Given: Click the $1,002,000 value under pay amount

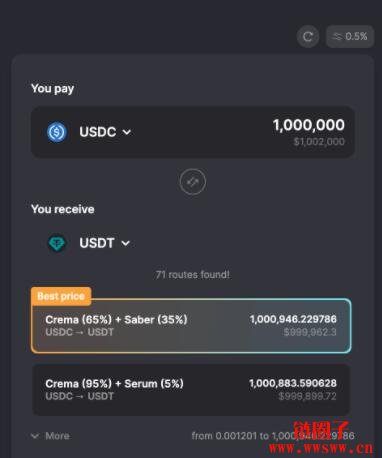Looking at the screenshot, I should pyautogui.click(x=319, y=142).
